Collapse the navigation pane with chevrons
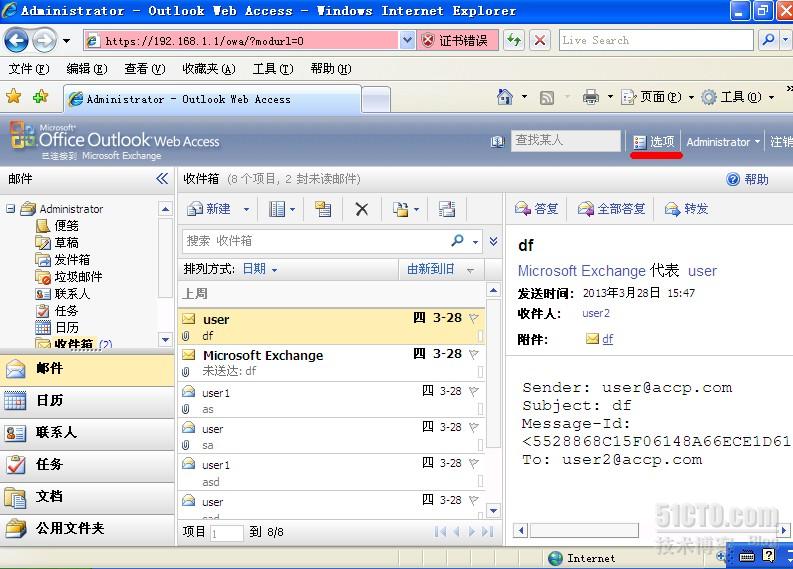 pyautogui.click(x=162, y=179)
